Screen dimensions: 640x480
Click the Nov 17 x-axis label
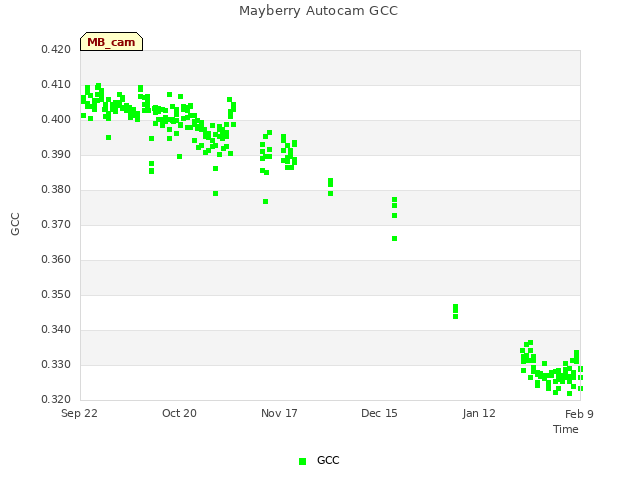[279, 413]
